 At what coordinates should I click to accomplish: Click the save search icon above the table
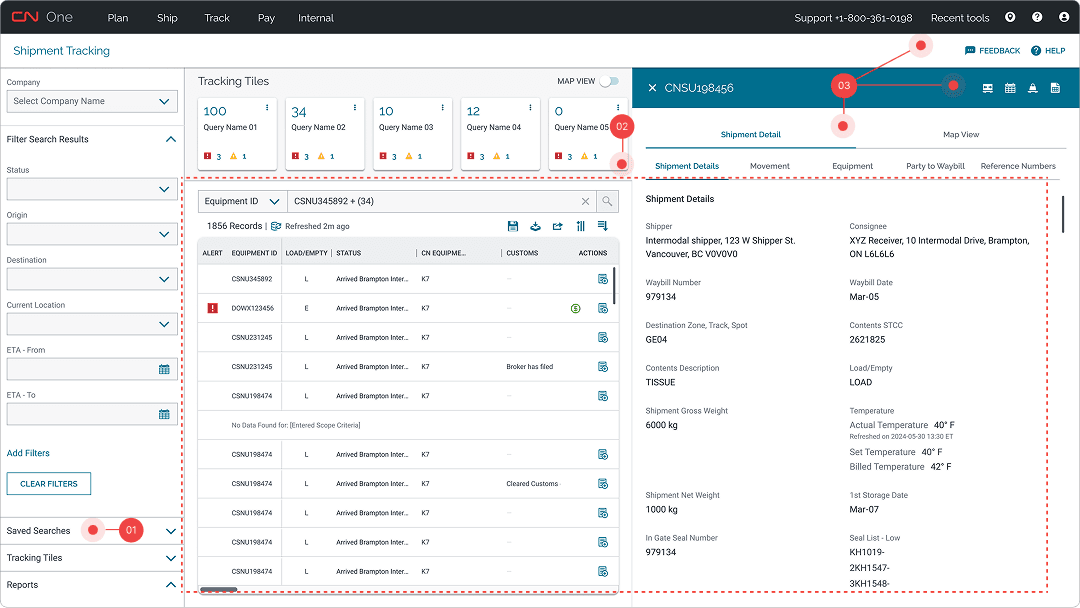[512, 226]
